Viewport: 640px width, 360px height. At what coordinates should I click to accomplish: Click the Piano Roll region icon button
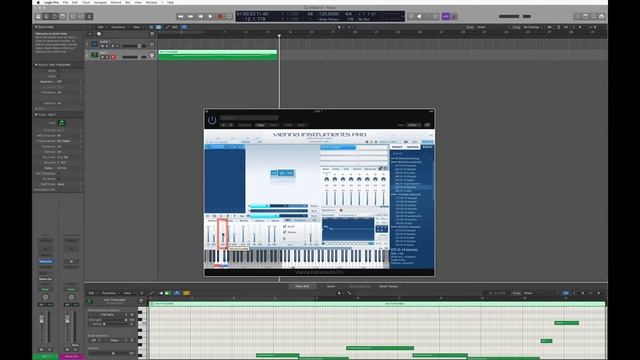coord(89,302)
